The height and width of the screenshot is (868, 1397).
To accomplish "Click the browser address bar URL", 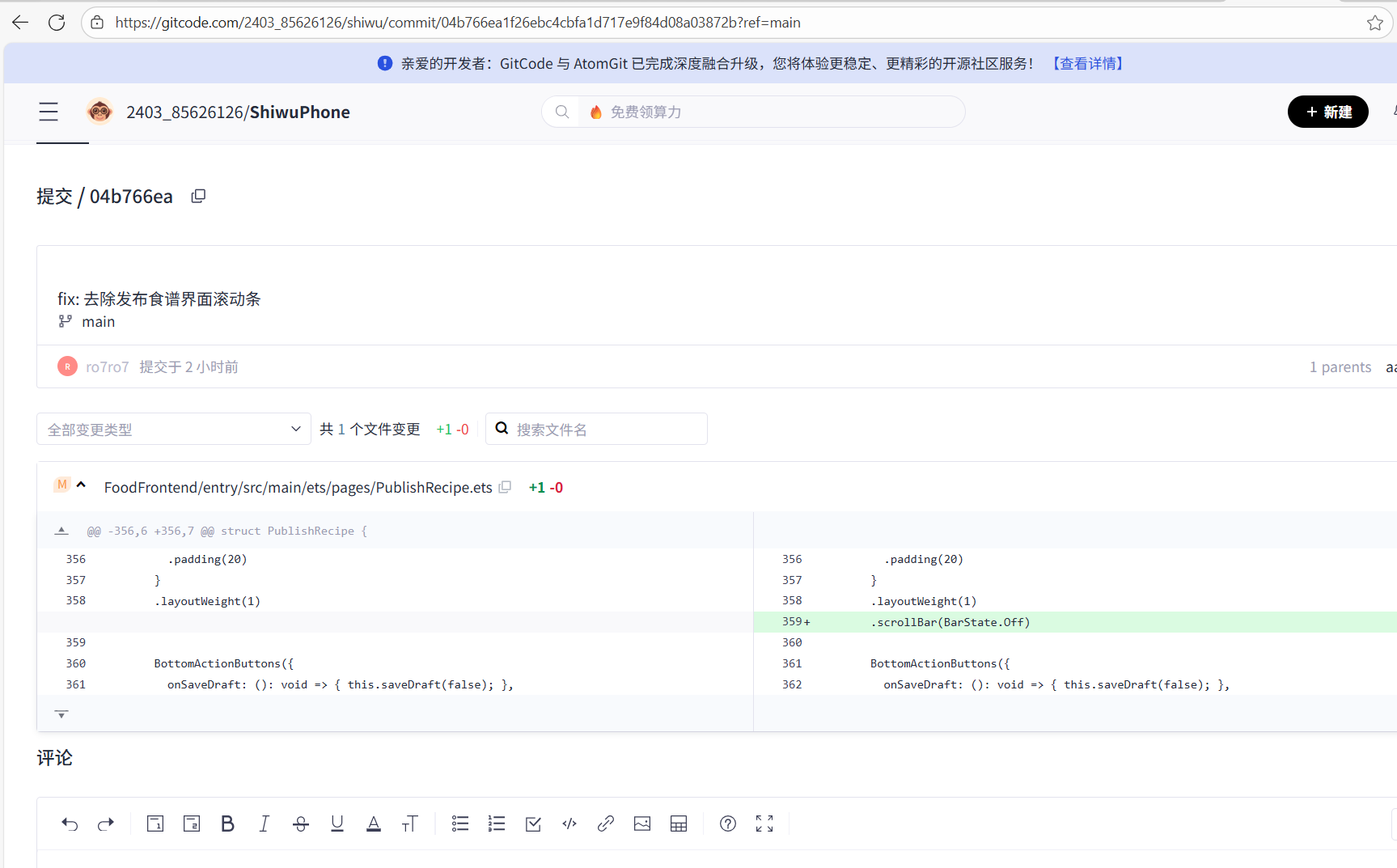I will pos(458,23).
